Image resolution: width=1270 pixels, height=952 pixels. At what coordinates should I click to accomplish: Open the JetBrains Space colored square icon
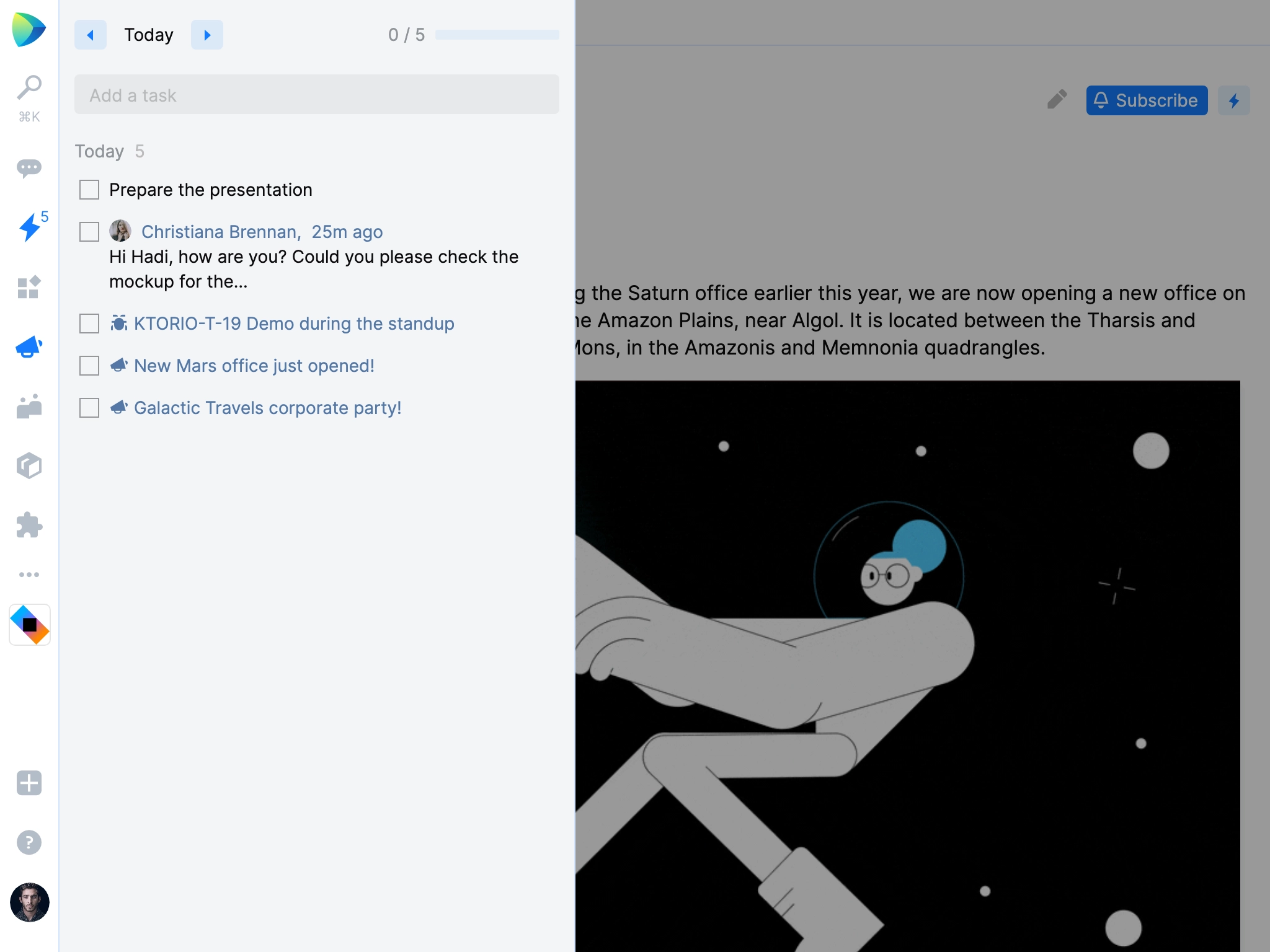coord(30,625)
